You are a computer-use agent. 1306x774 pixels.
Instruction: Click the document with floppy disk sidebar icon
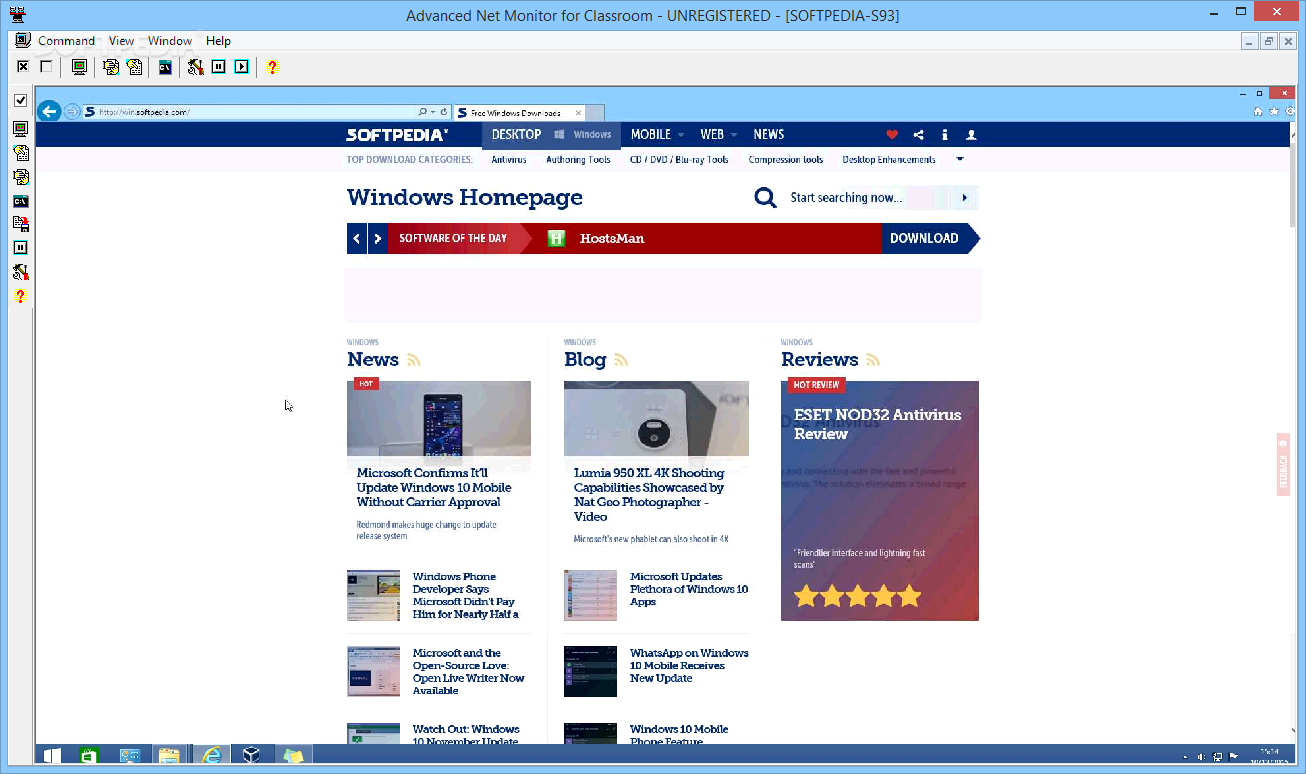pos(20,224)
